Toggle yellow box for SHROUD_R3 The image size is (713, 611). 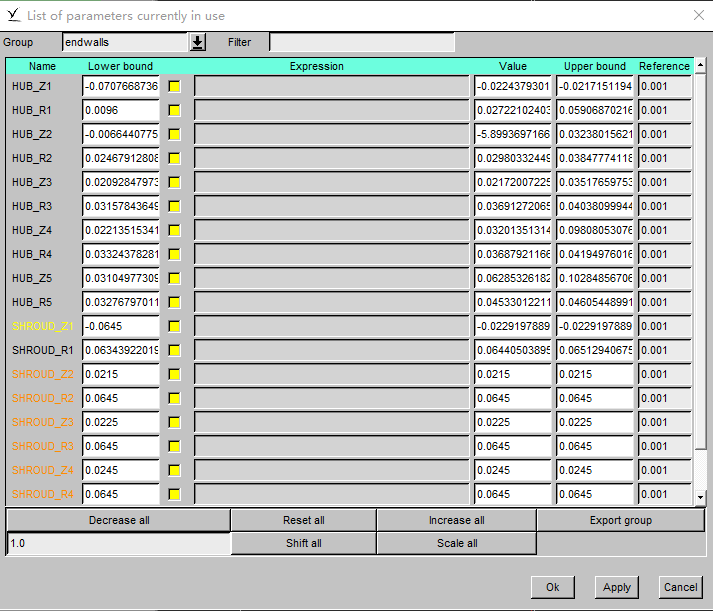(x=174, y=446)
